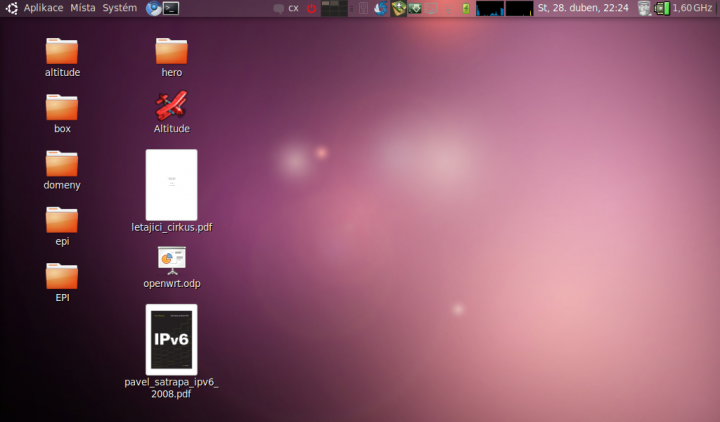Viewport: 720px width, 422px height.
Task: Click the 'openwrt.odp' file name label
Action: (x=172, y=283)
